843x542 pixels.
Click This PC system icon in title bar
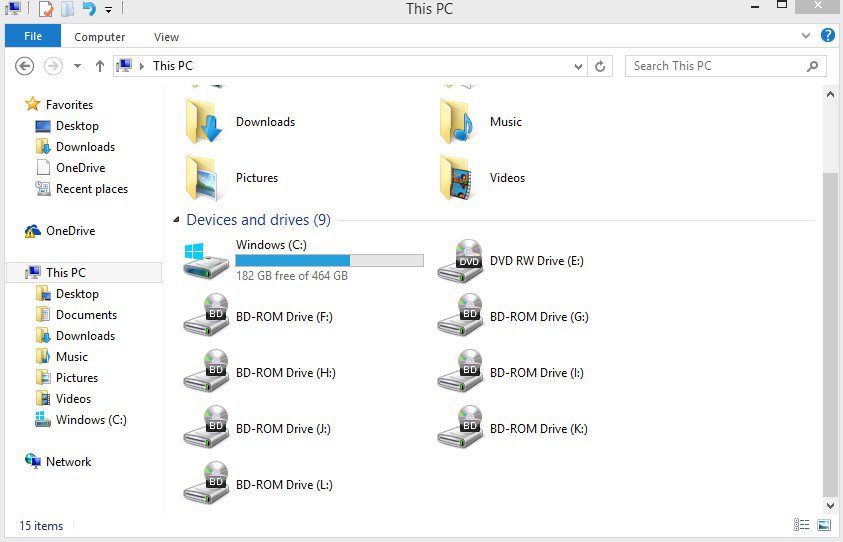13,9
